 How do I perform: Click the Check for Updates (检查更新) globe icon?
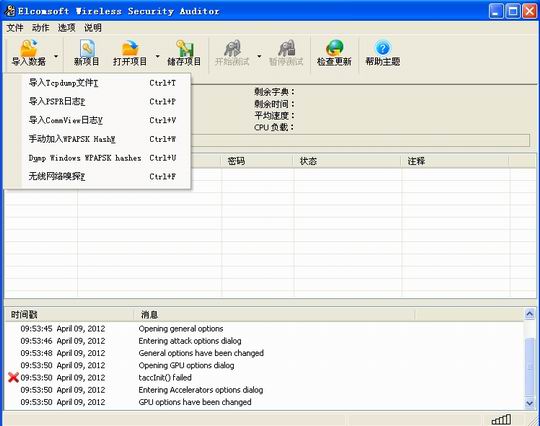[x=334, y=48]
